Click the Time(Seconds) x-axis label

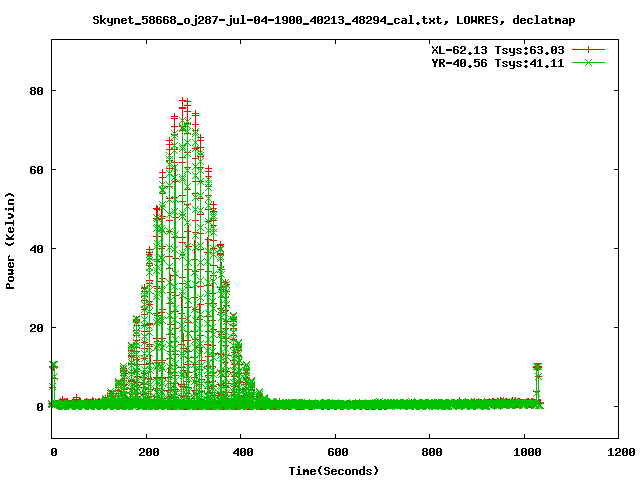(x=333, y=471)
